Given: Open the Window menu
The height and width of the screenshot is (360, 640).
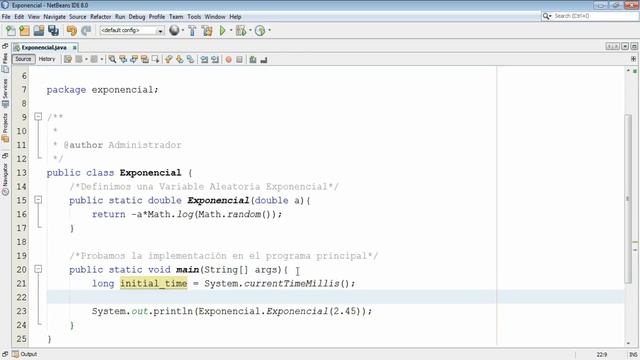Looking at the screenshot, I should click(215, 17).
